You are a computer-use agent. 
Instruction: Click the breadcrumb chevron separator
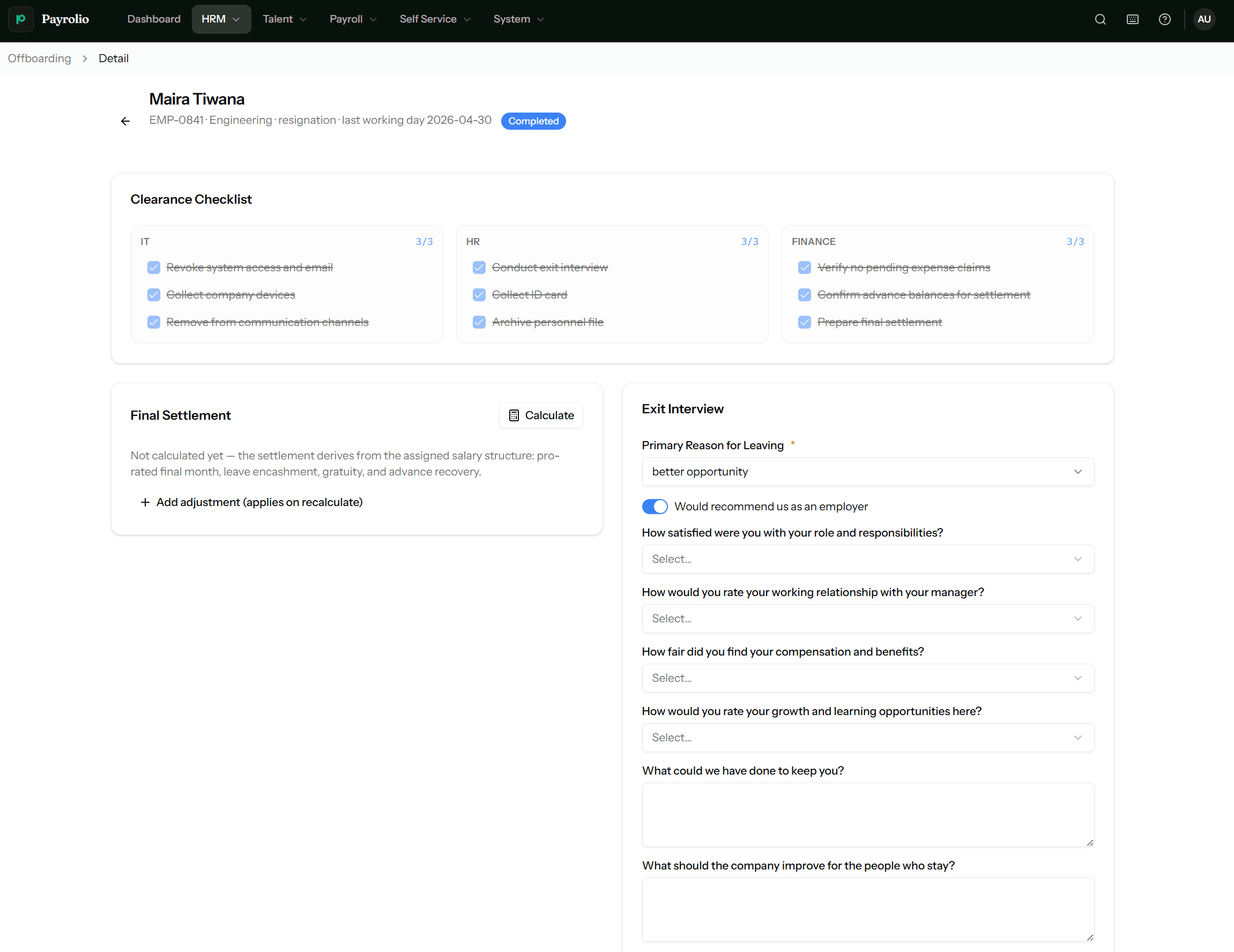pos(85,59)
